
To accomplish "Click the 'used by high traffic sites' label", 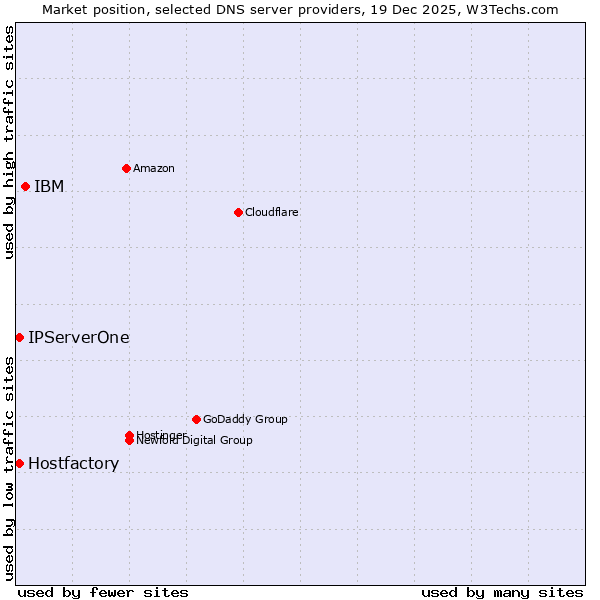I will click(9, 142).
